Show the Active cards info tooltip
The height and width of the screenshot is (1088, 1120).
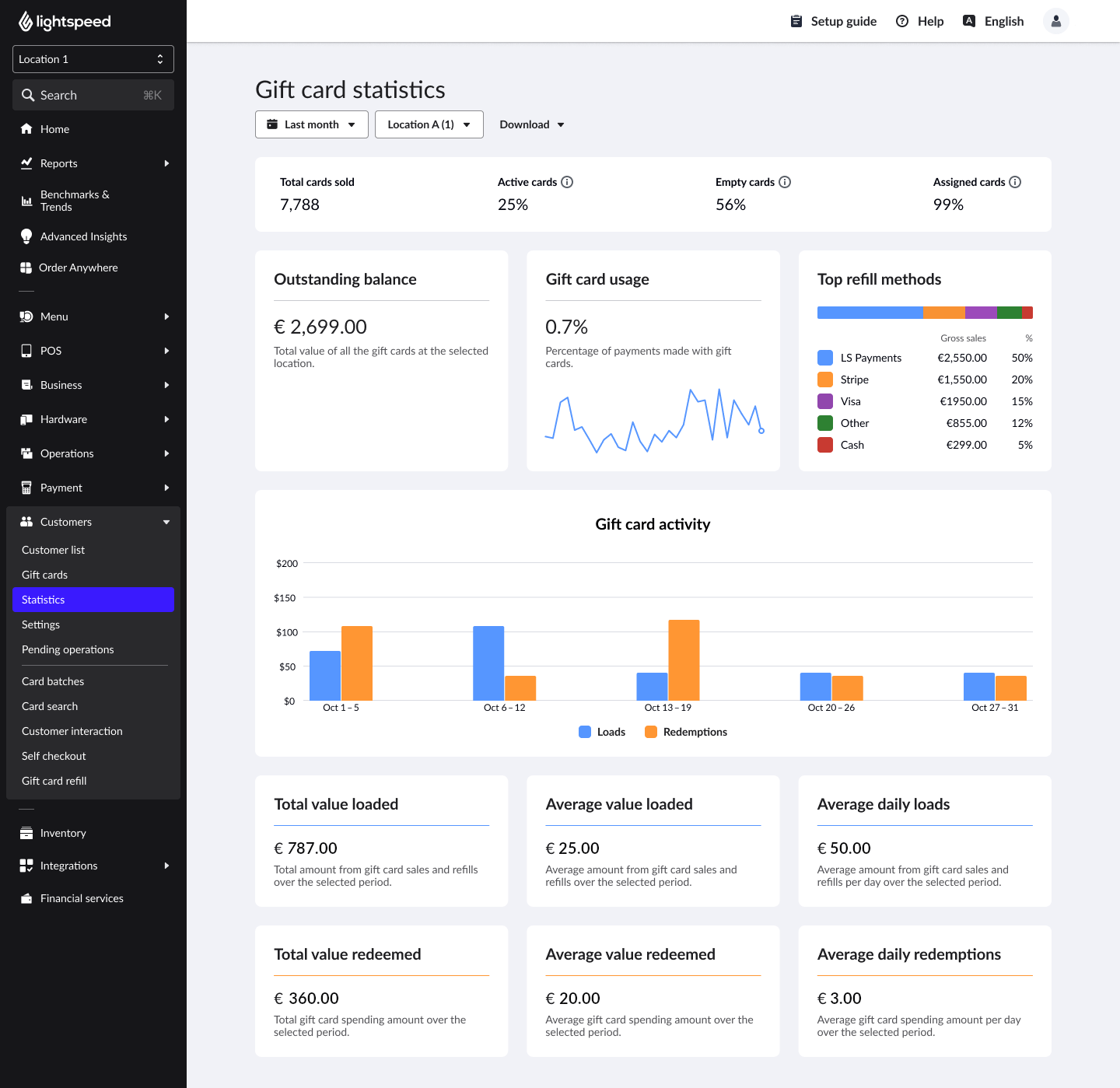[567, 182]
